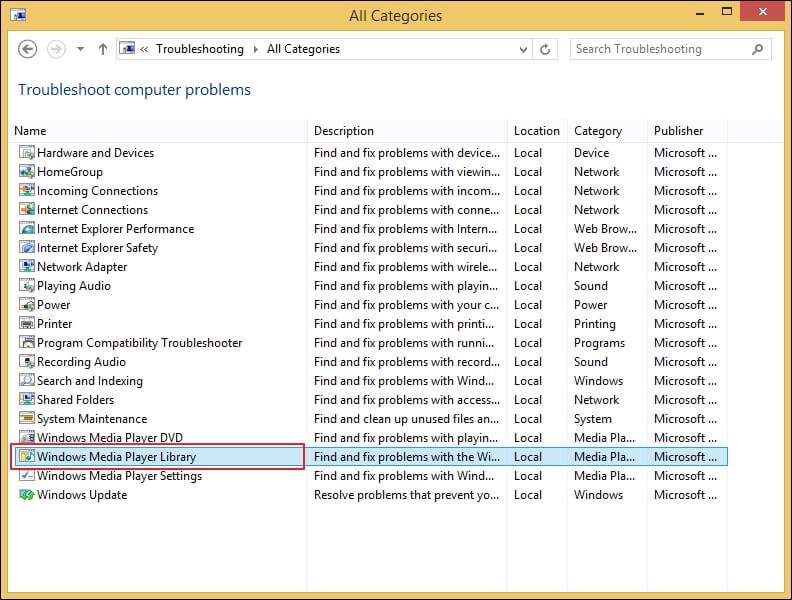Click the double chevron before Troubleshooting
This screenshot has height=600, width=792.
pos(144,49)
